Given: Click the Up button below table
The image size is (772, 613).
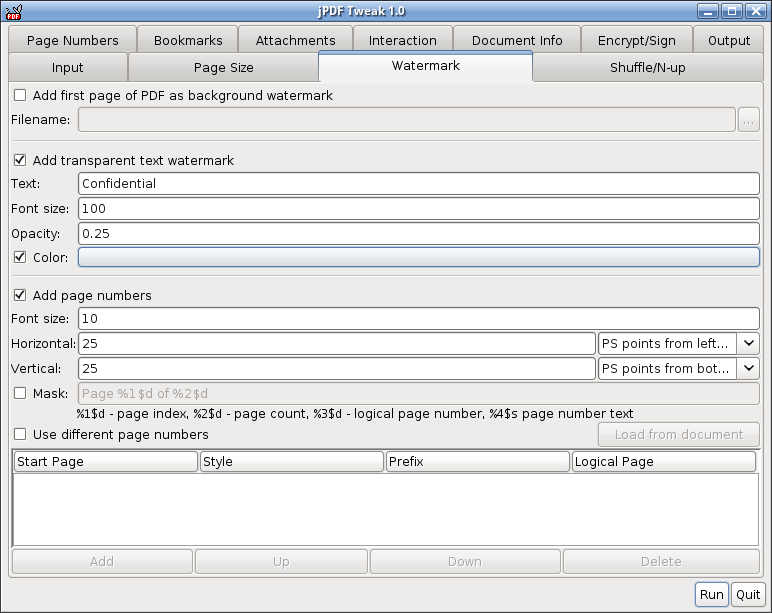Looking at the screenshot, I should (x=281, y=561).
